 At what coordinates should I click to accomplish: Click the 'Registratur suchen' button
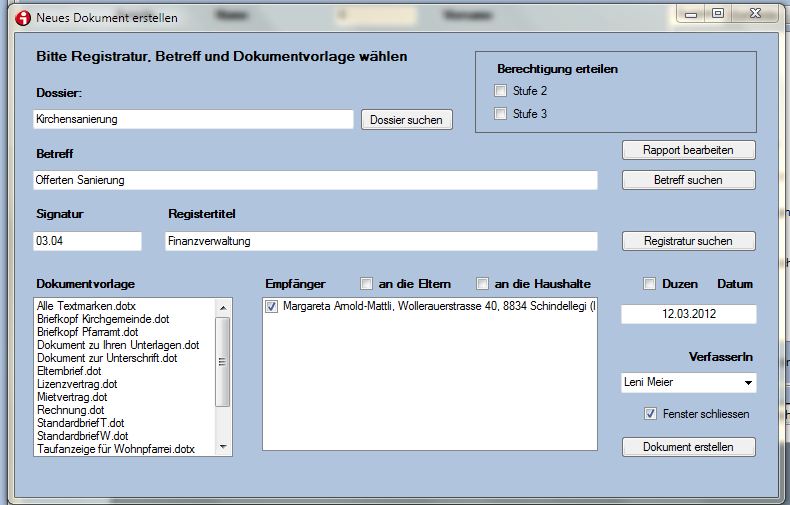(688, 241)
